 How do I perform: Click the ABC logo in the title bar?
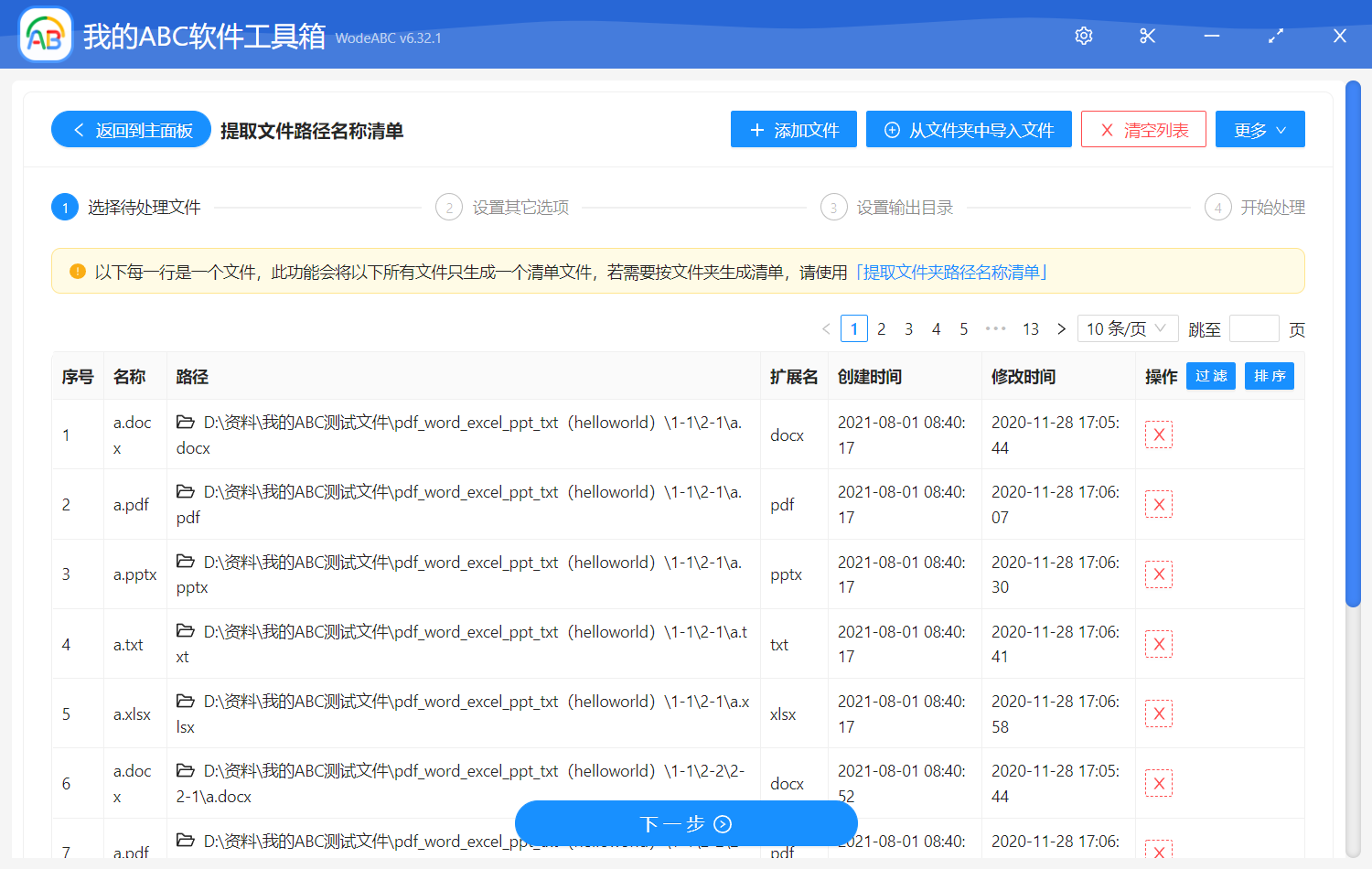pos(45,35)
